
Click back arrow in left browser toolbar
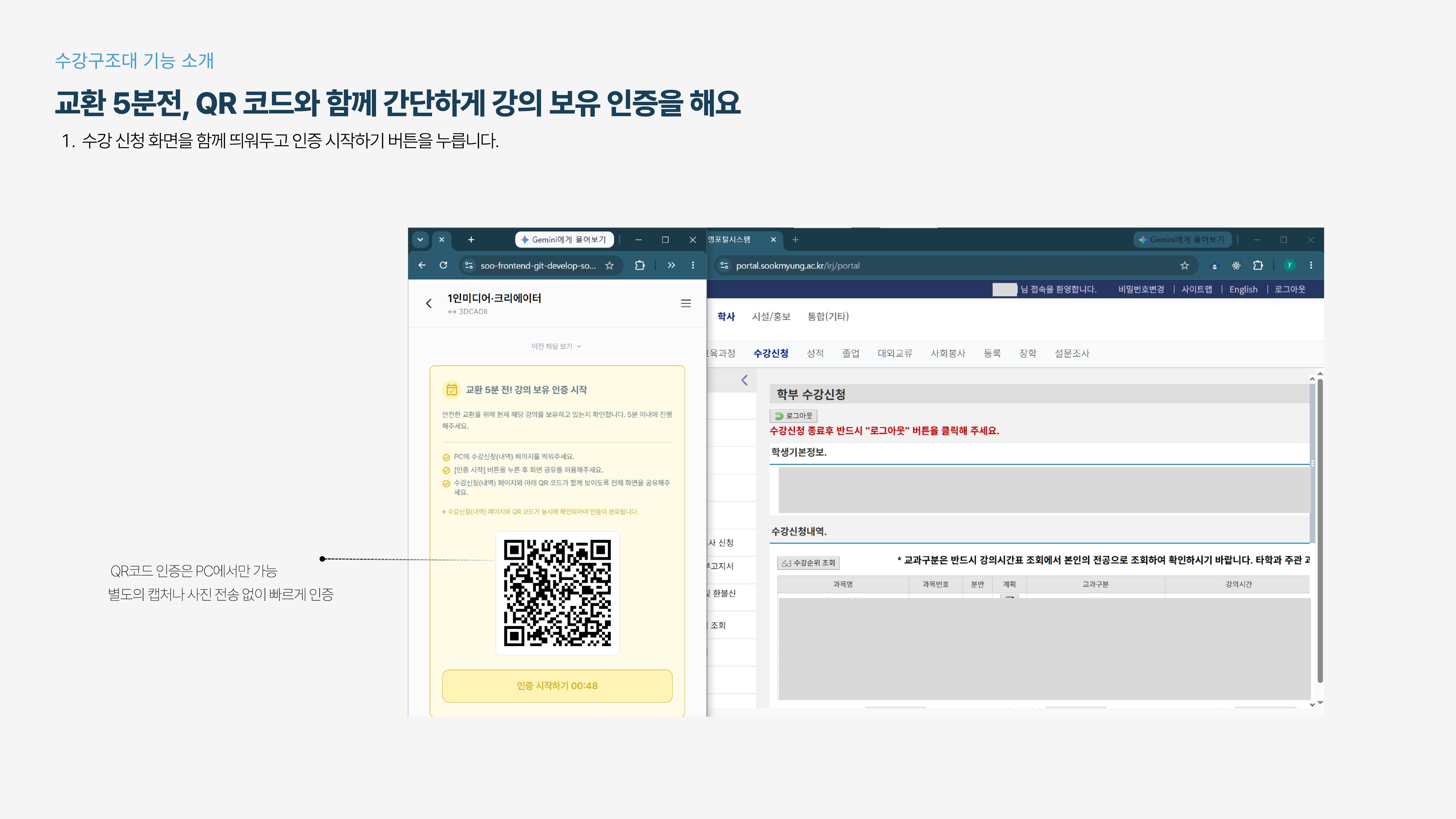[422, 265]
